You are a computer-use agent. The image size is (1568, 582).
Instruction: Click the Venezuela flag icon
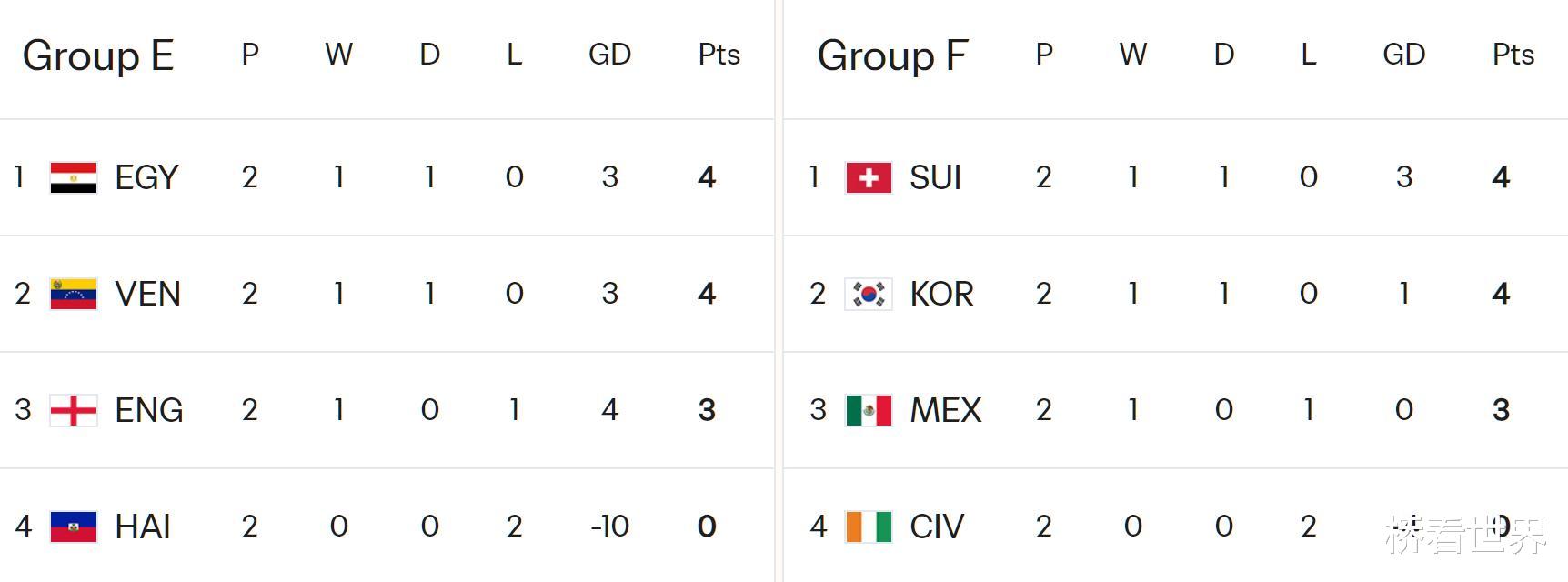74,294
